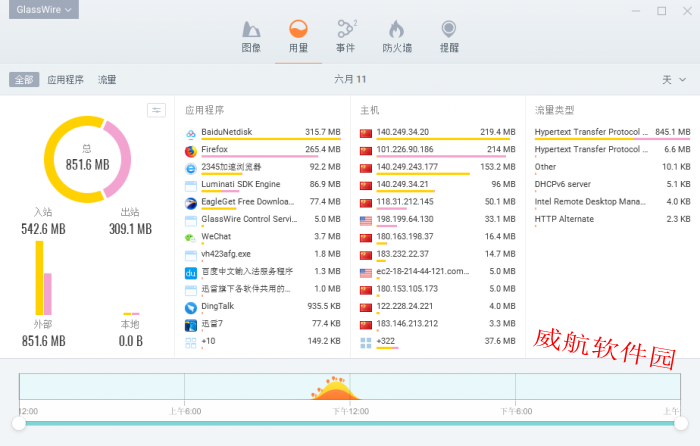Select the HTTP Alternate traffic row
This screenshot has height=446, width=700.
tap(612, 221)
